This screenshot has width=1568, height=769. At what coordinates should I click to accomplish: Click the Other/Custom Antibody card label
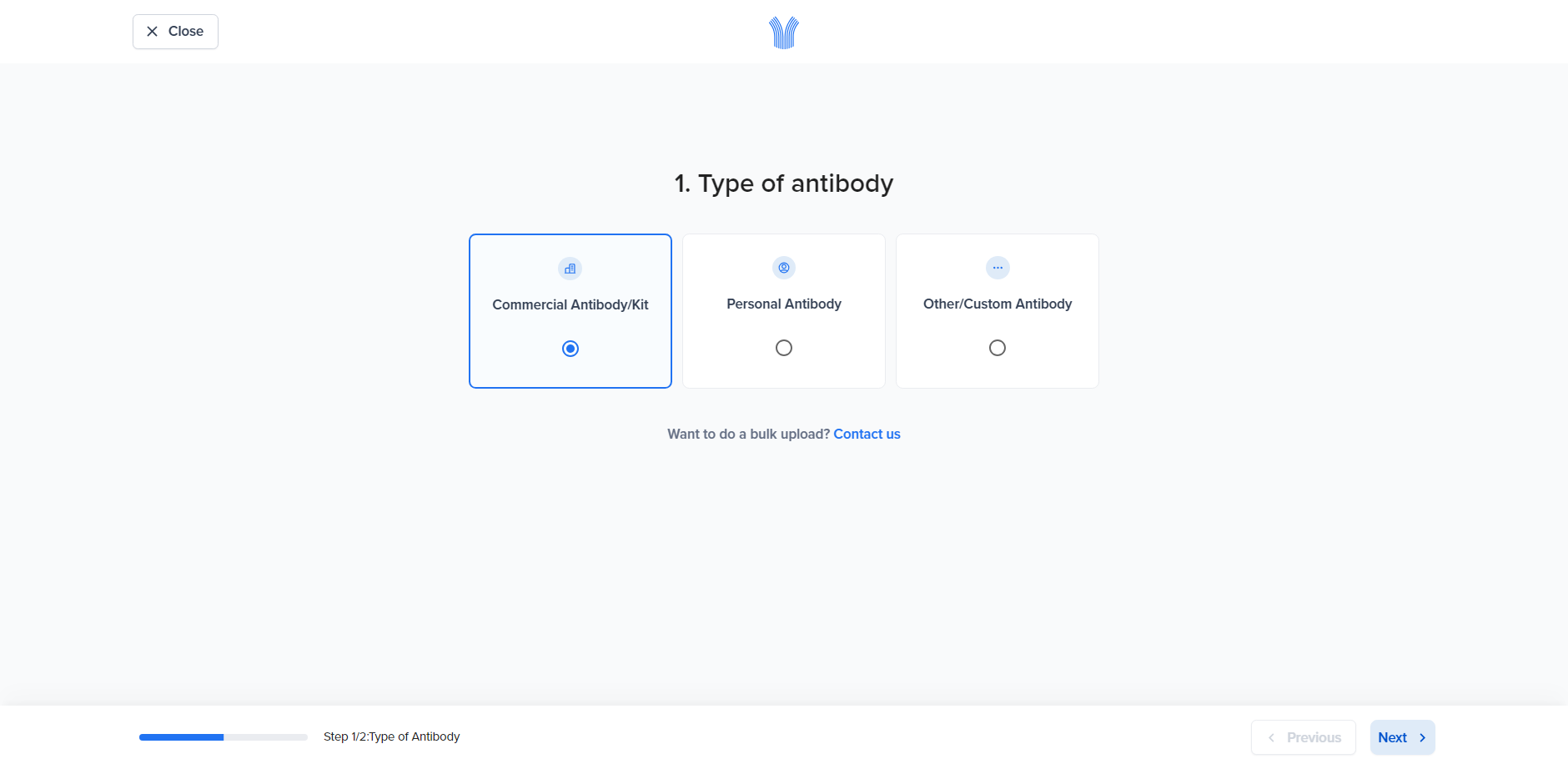998,304
